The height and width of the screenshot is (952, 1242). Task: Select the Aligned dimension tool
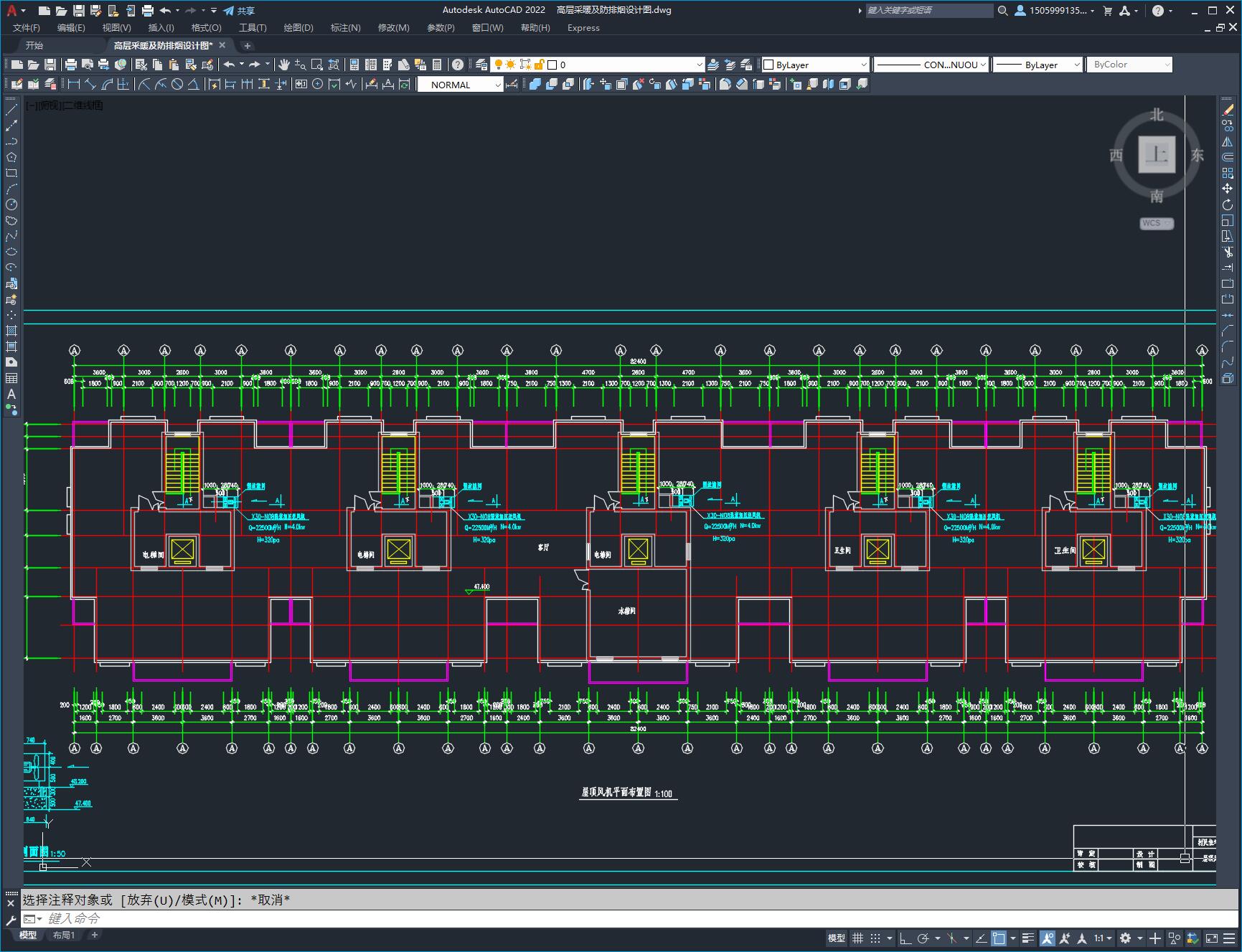[90, 84]
